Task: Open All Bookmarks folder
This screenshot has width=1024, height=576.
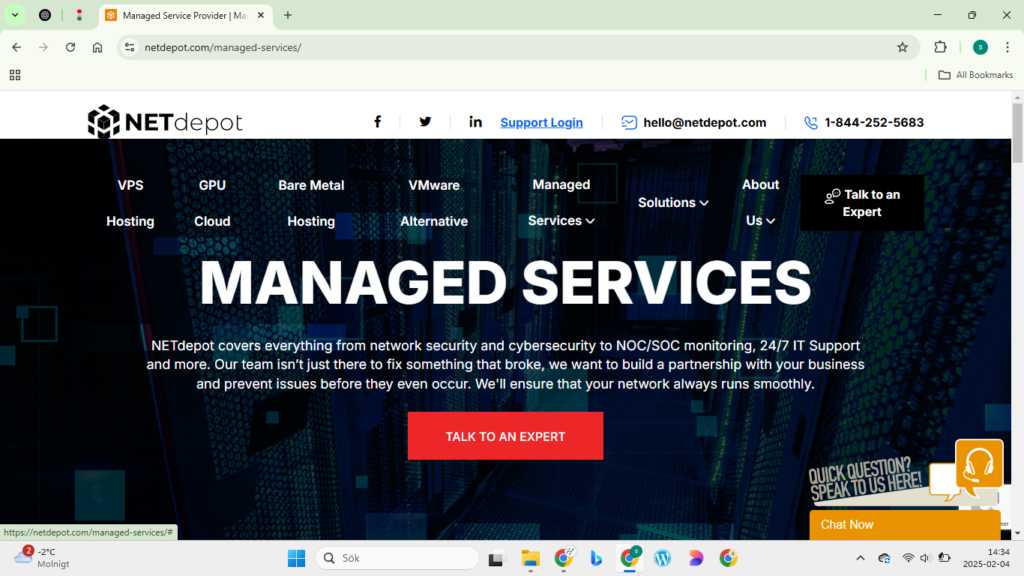Action: tap(976, 75)
